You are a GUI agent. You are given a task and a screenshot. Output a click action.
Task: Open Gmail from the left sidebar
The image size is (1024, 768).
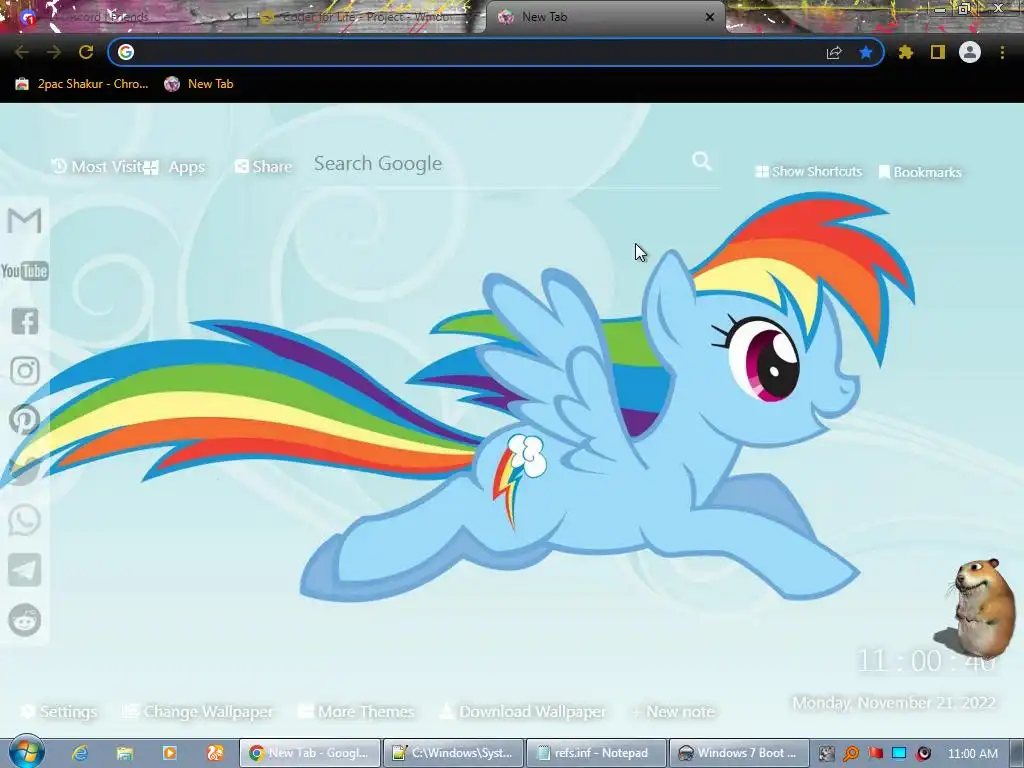[24, 221]
